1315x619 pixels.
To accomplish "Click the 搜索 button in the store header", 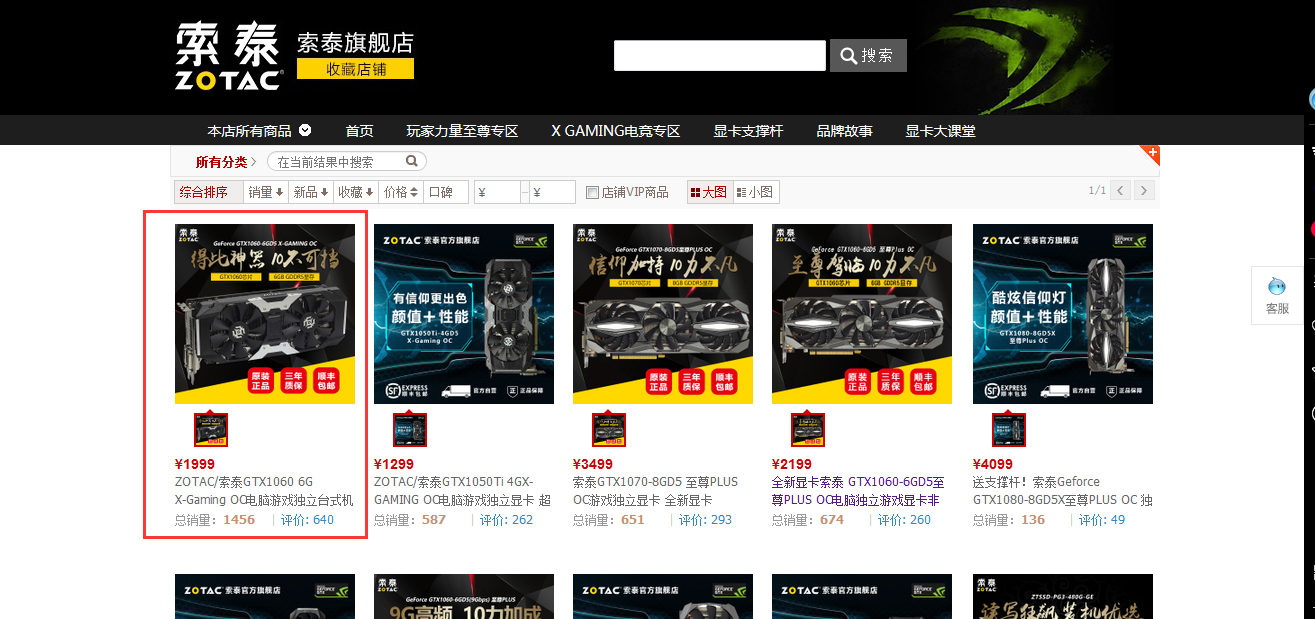I will (868, 55).
